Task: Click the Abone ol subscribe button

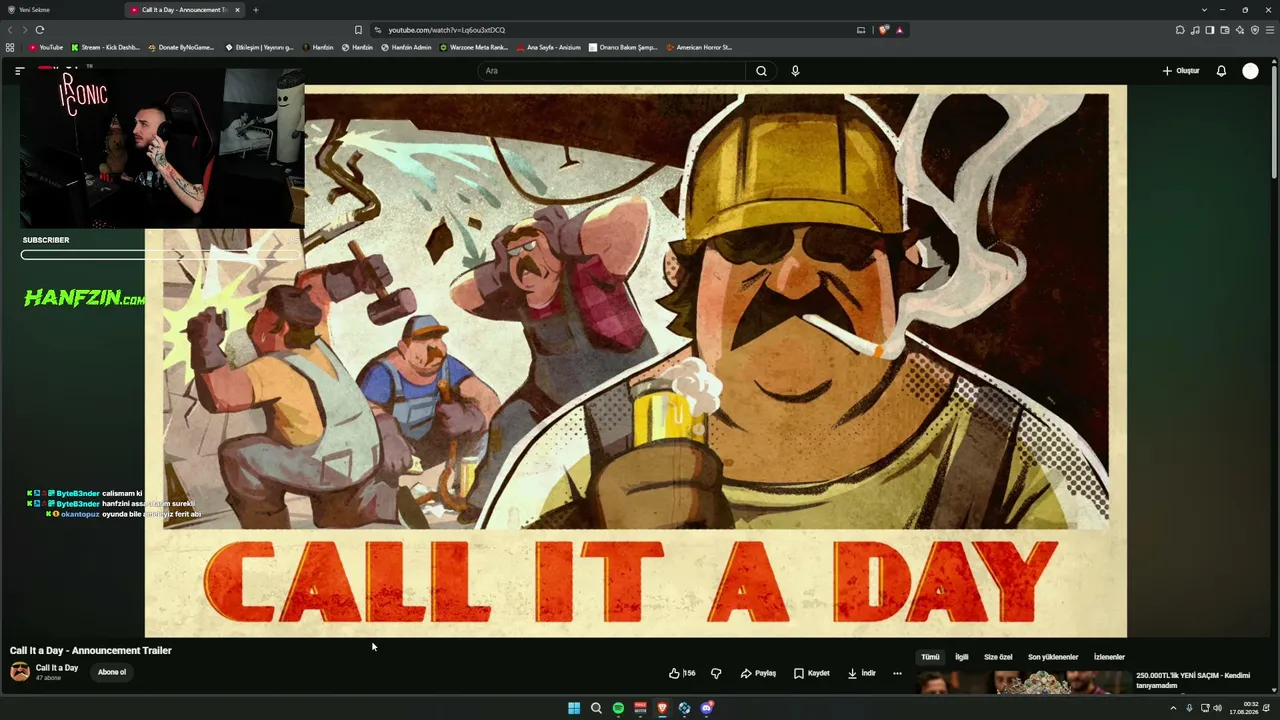Action: pyautogui.click(x=112, y=672)
